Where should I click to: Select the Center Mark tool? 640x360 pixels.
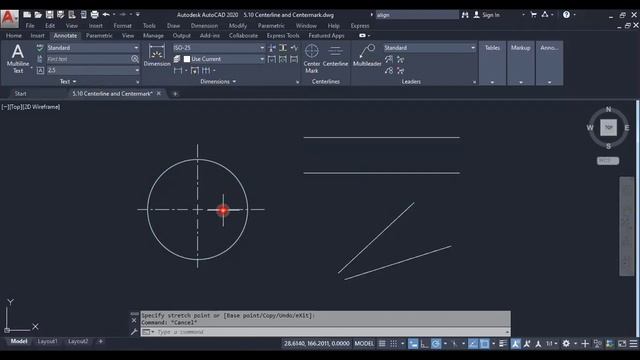coord(312,58)
